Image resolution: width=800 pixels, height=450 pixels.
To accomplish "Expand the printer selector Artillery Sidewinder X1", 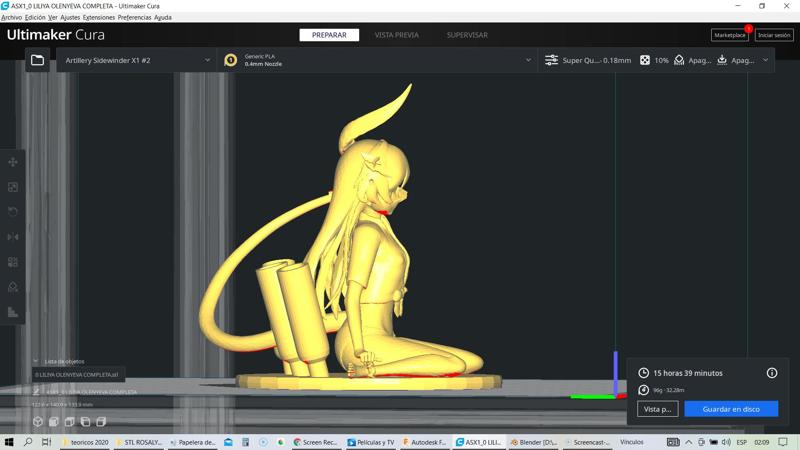I will point(137,60).
